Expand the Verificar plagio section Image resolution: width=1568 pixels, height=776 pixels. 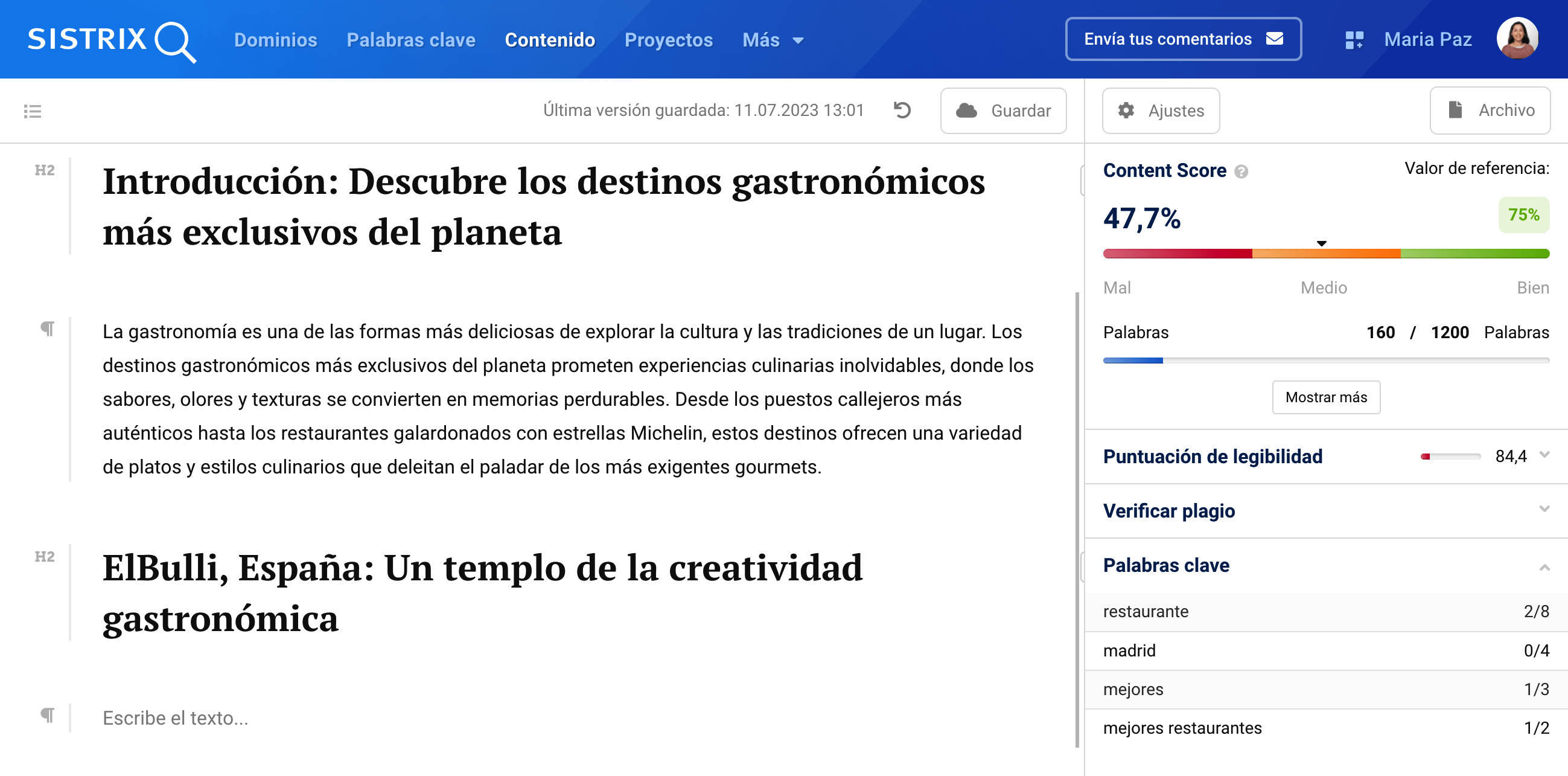pos(1544,509)
